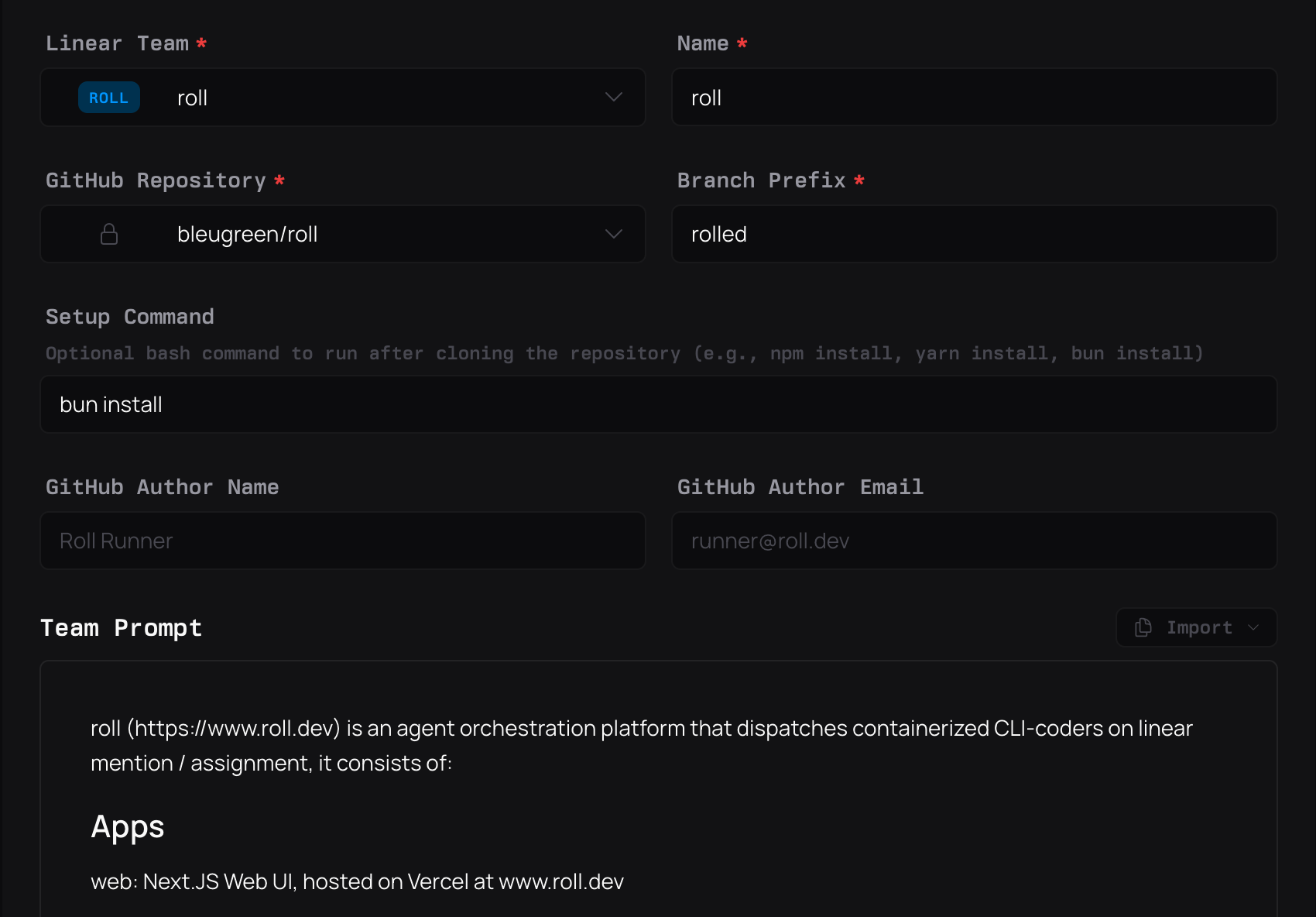Image resolution: width=1316 pixels, height=917 pixels.
Task: Click the Branch Prefix field showing rolled
Action: (x=974, y=234)
